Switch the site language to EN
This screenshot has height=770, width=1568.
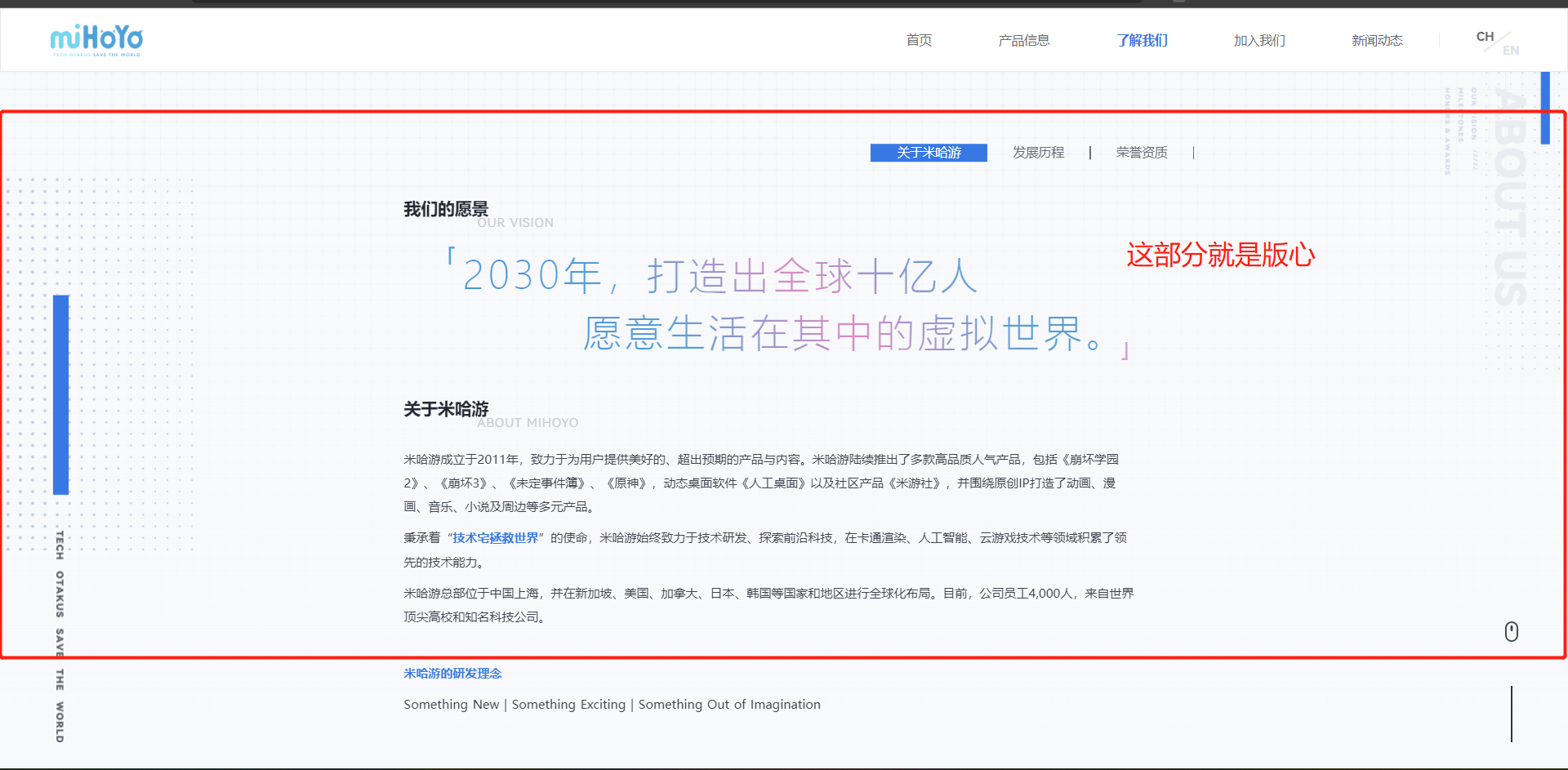1511,51
